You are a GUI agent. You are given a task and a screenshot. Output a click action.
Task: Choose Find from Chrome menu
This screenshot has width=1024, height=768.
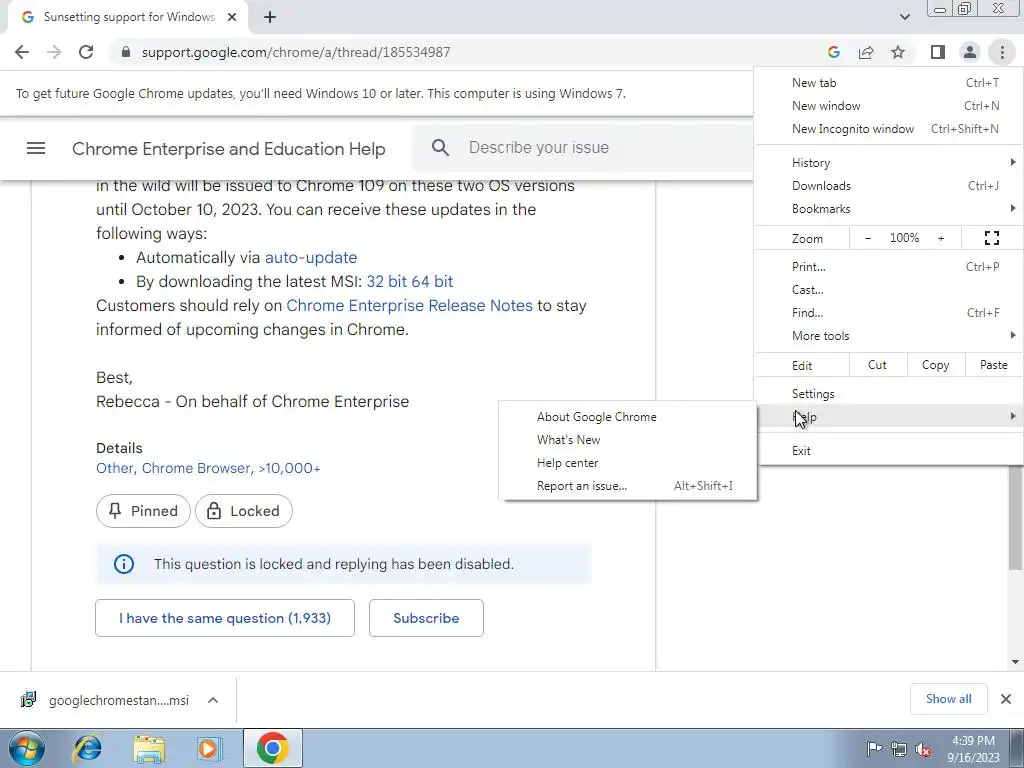coord(888,312)
